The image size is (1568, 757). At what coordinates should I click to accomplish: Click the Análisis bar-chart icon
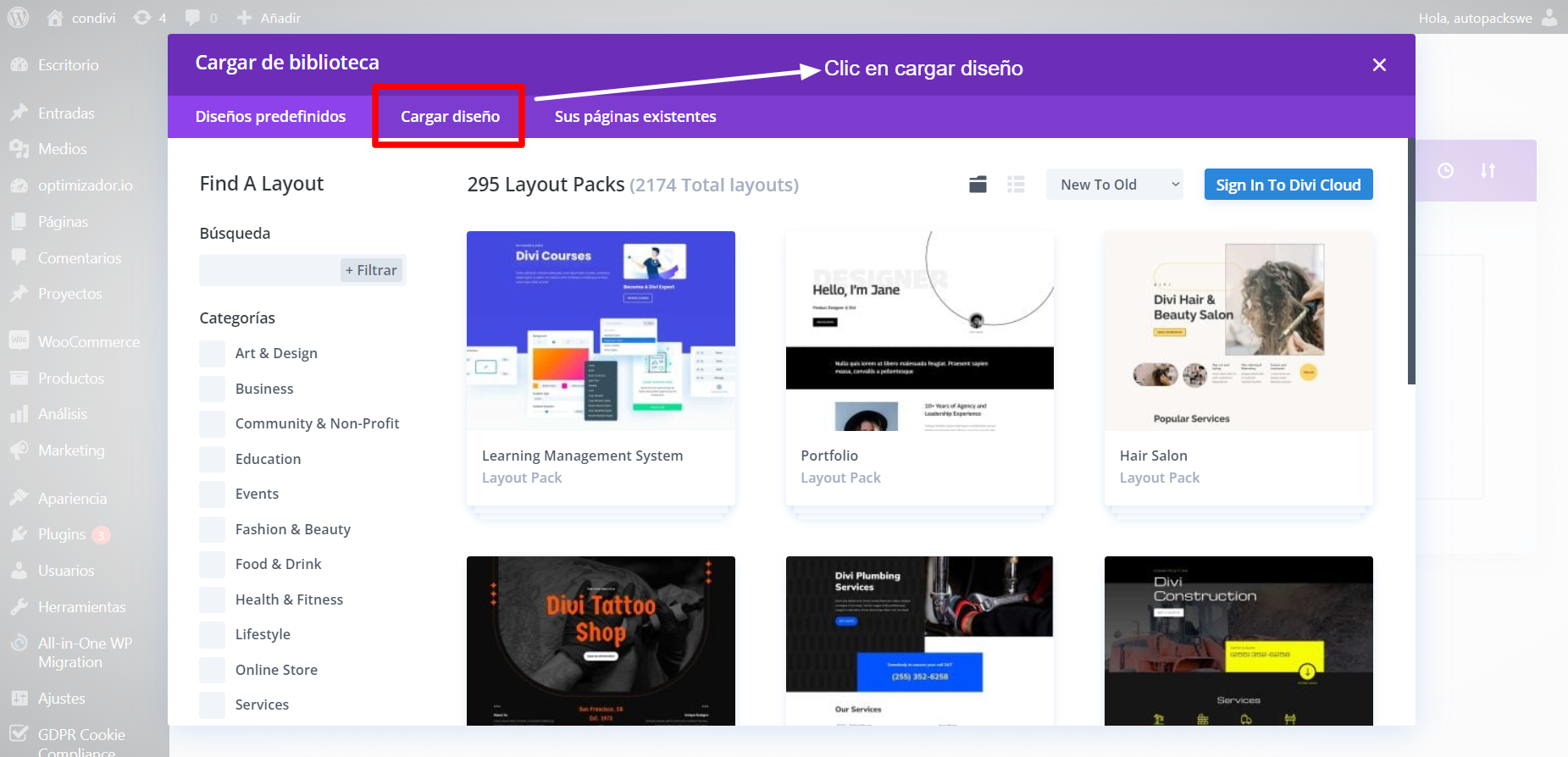click(x=19, y=414)
